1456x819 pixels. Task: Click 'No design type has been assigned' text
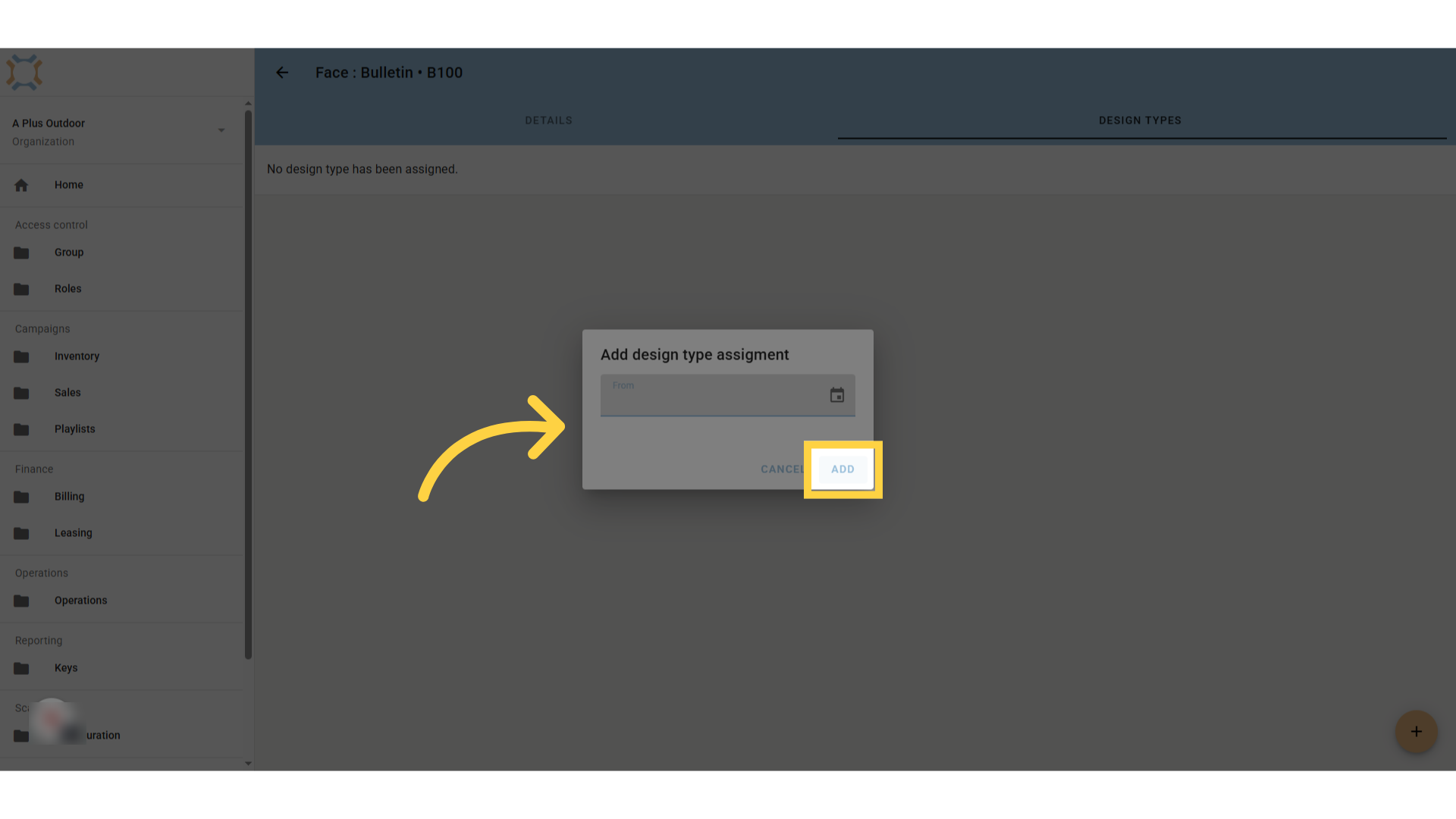pos(362,169)
